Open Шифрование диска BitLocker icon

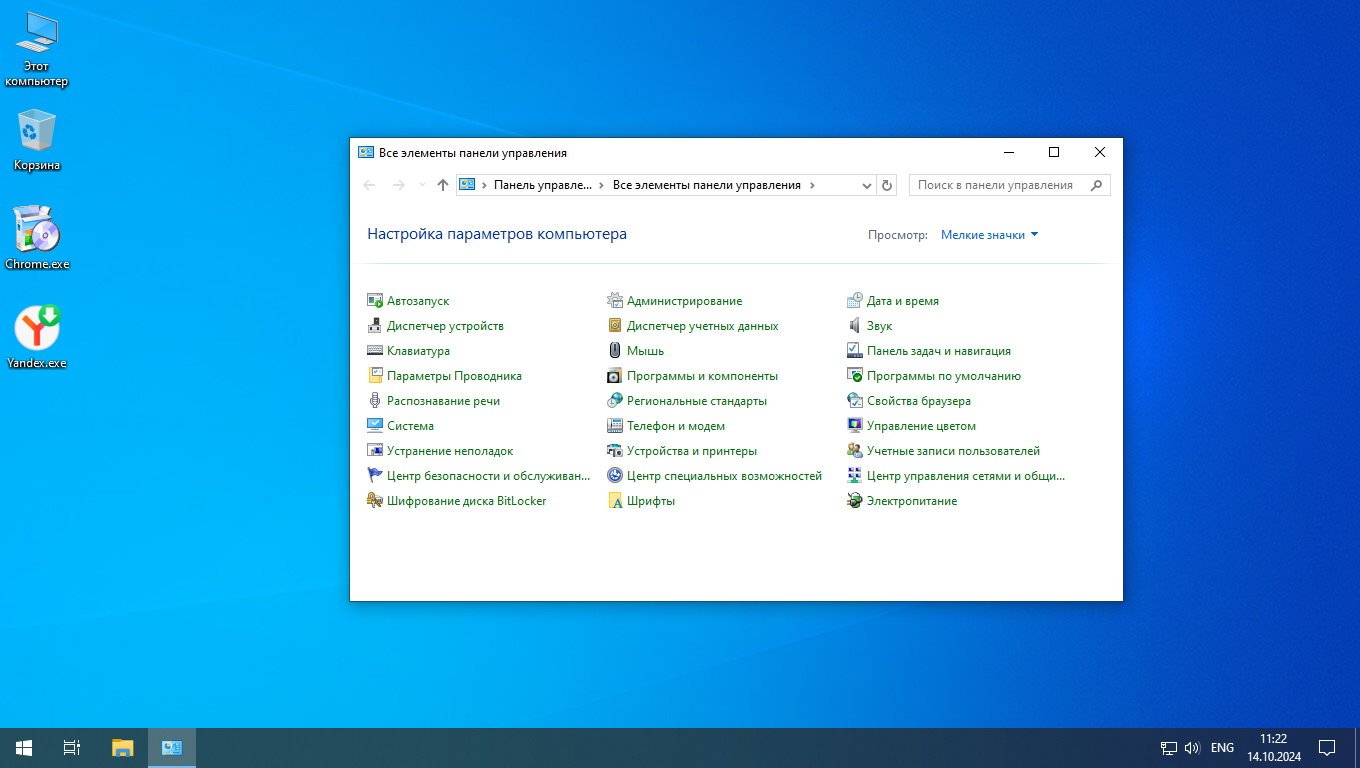[x=375, y=501]
